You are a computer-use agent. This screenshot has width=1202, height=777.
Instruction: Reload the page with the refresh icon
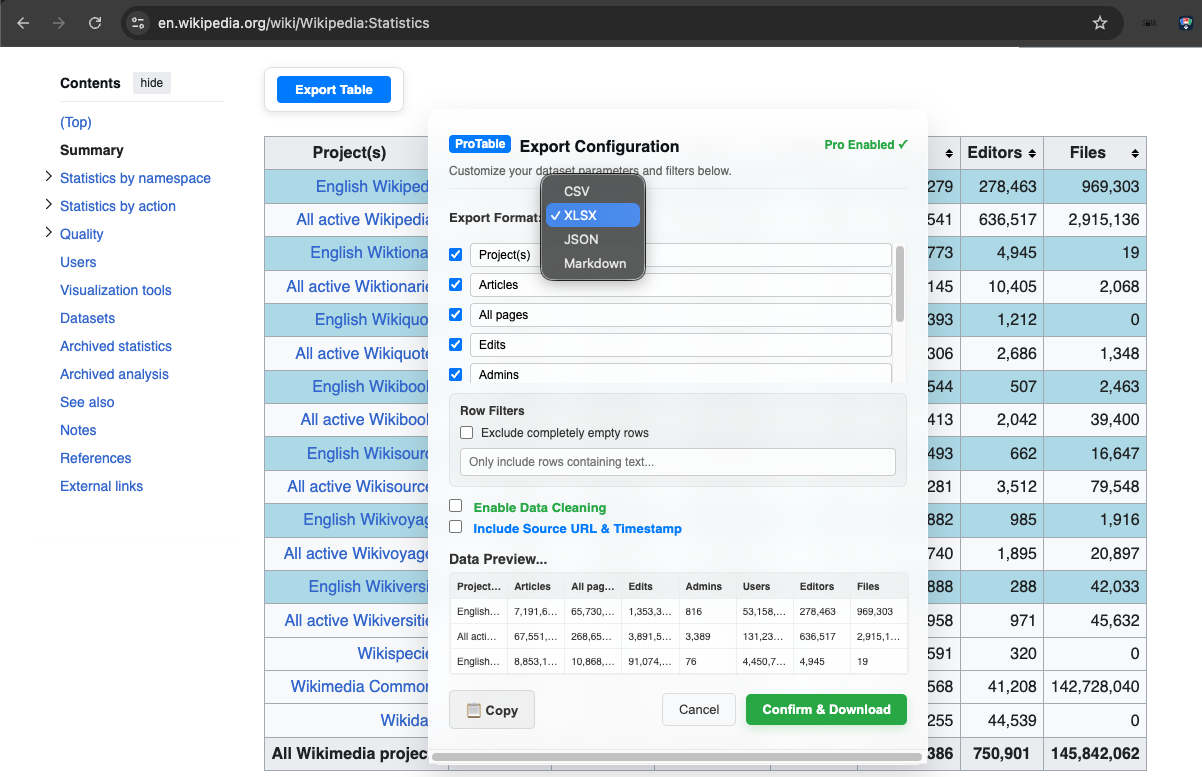95,23
